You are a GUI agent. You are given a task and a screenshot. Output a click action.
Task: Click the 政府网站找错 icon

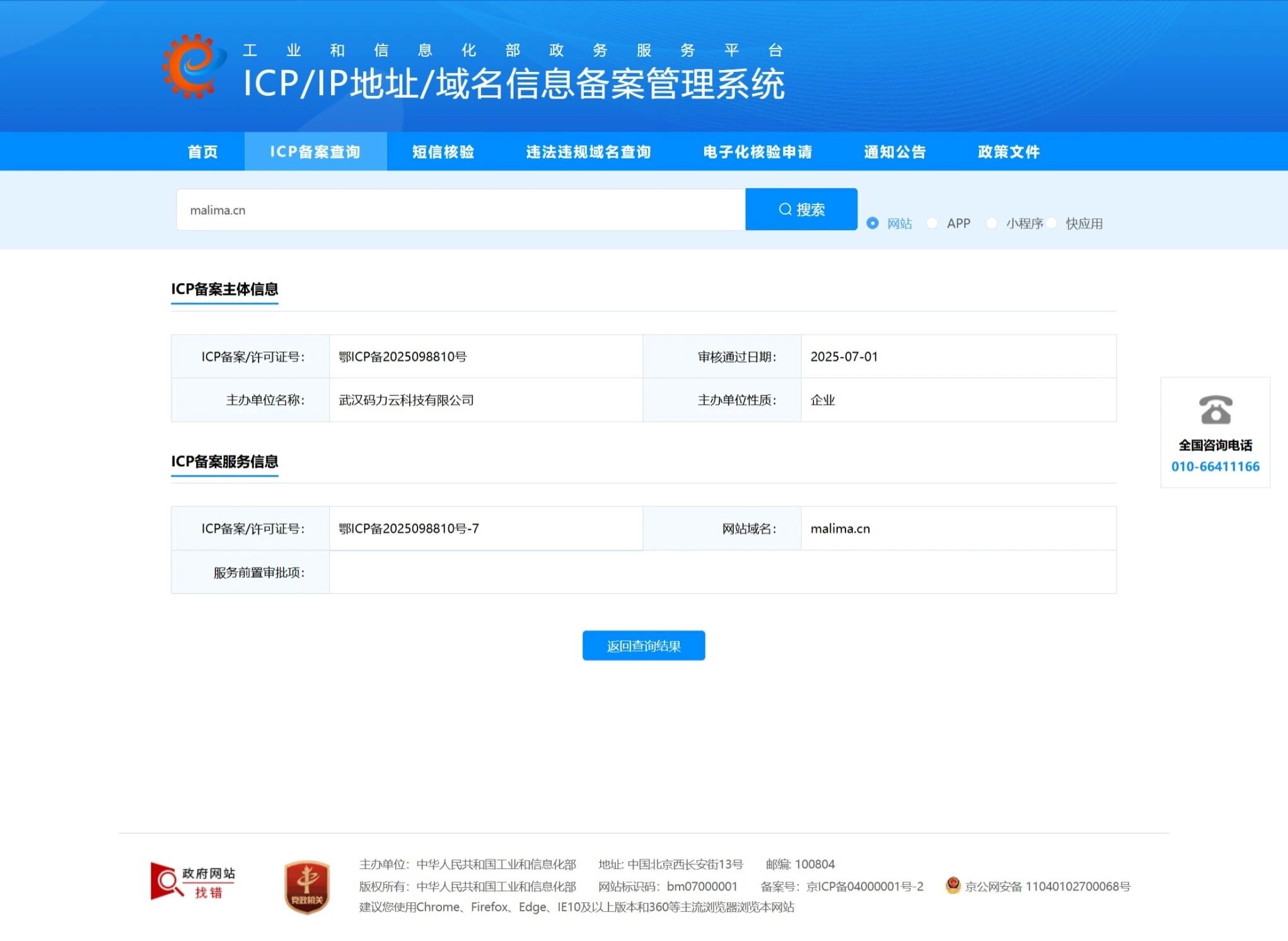tap(192, 881)
